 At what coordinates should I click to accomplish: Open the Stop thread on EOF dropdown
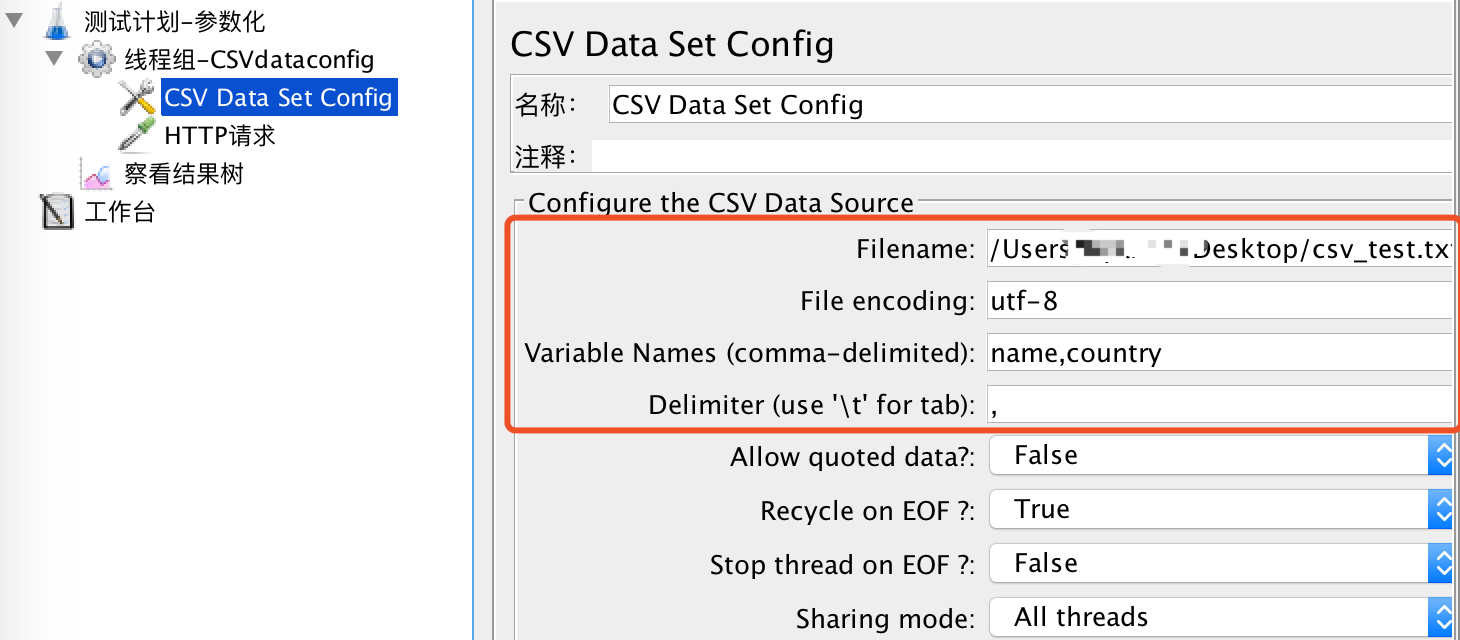tap(1220, 564)
